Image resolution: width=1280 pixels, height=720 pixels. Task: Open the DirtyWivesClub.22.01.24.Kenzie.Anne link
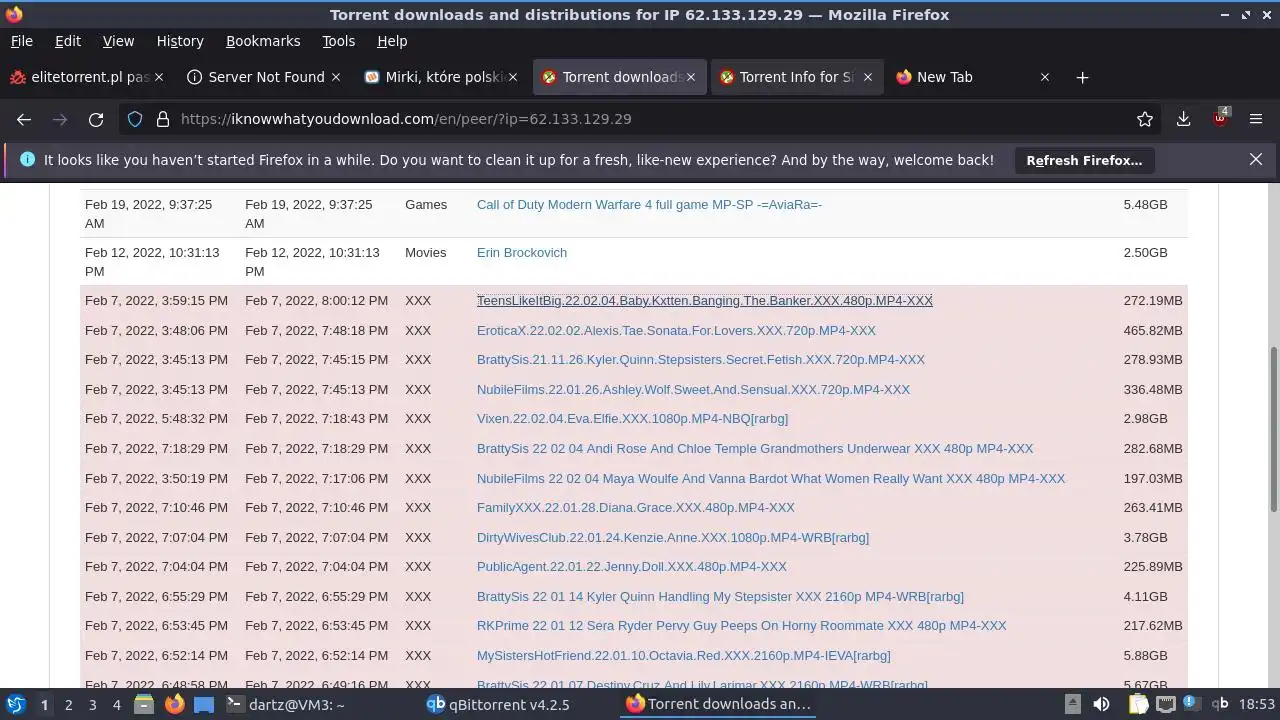coord(673,537)
